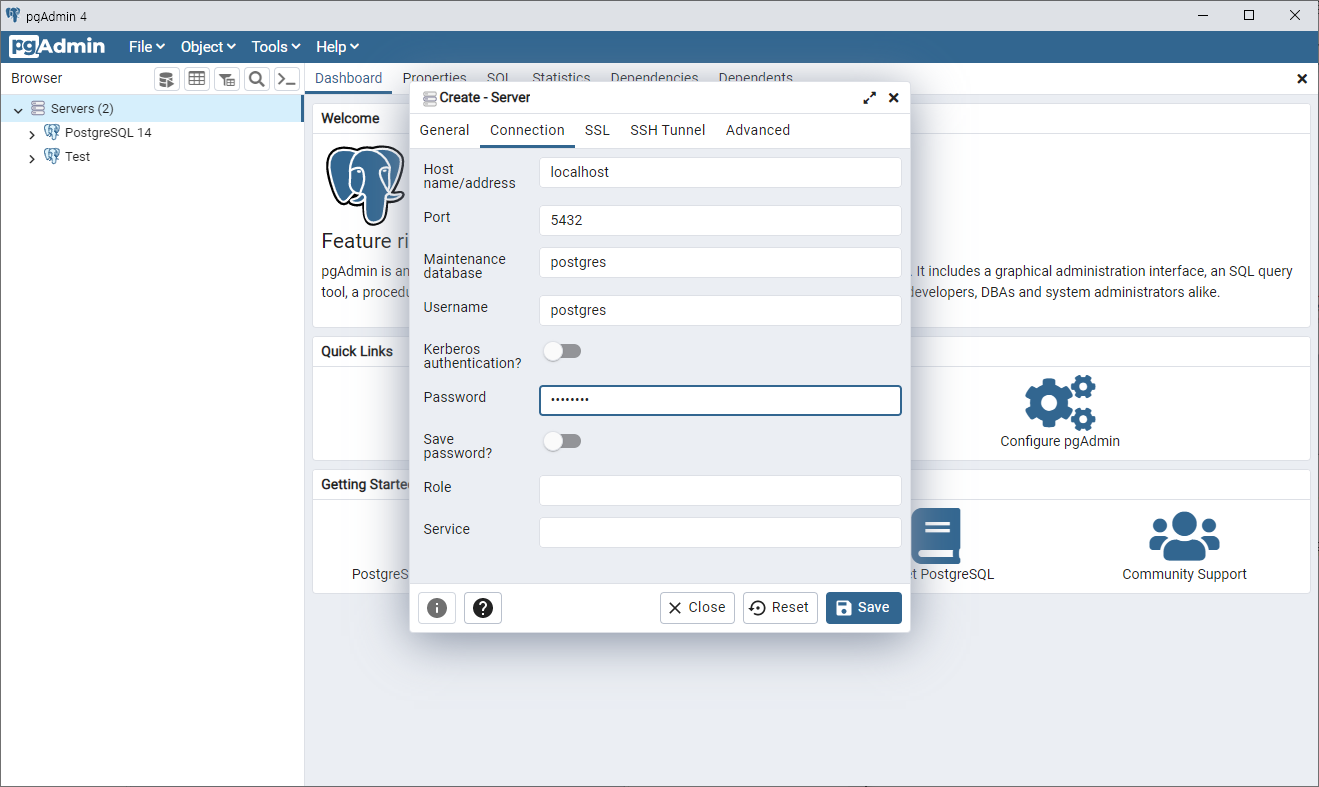The width and height of the screenshot is (1319, 787).
Task: Open the SSH Tunnel tab
Action: point(667,130)
